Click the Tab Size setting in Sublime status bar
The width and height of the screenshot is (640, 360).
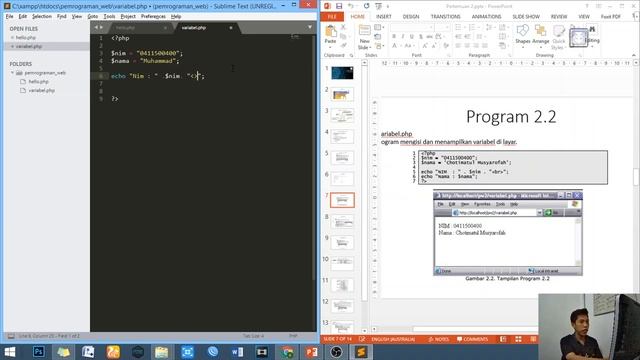coord(253,336)
